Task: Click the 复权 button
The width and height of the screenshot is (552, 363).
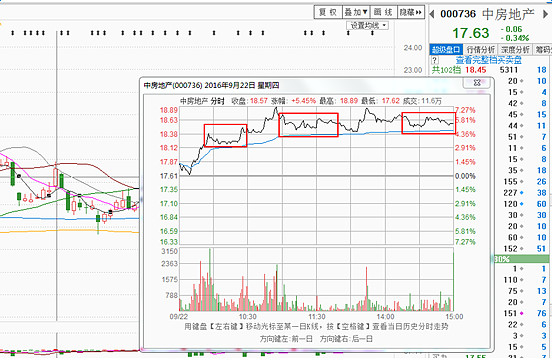Action: 328,12
